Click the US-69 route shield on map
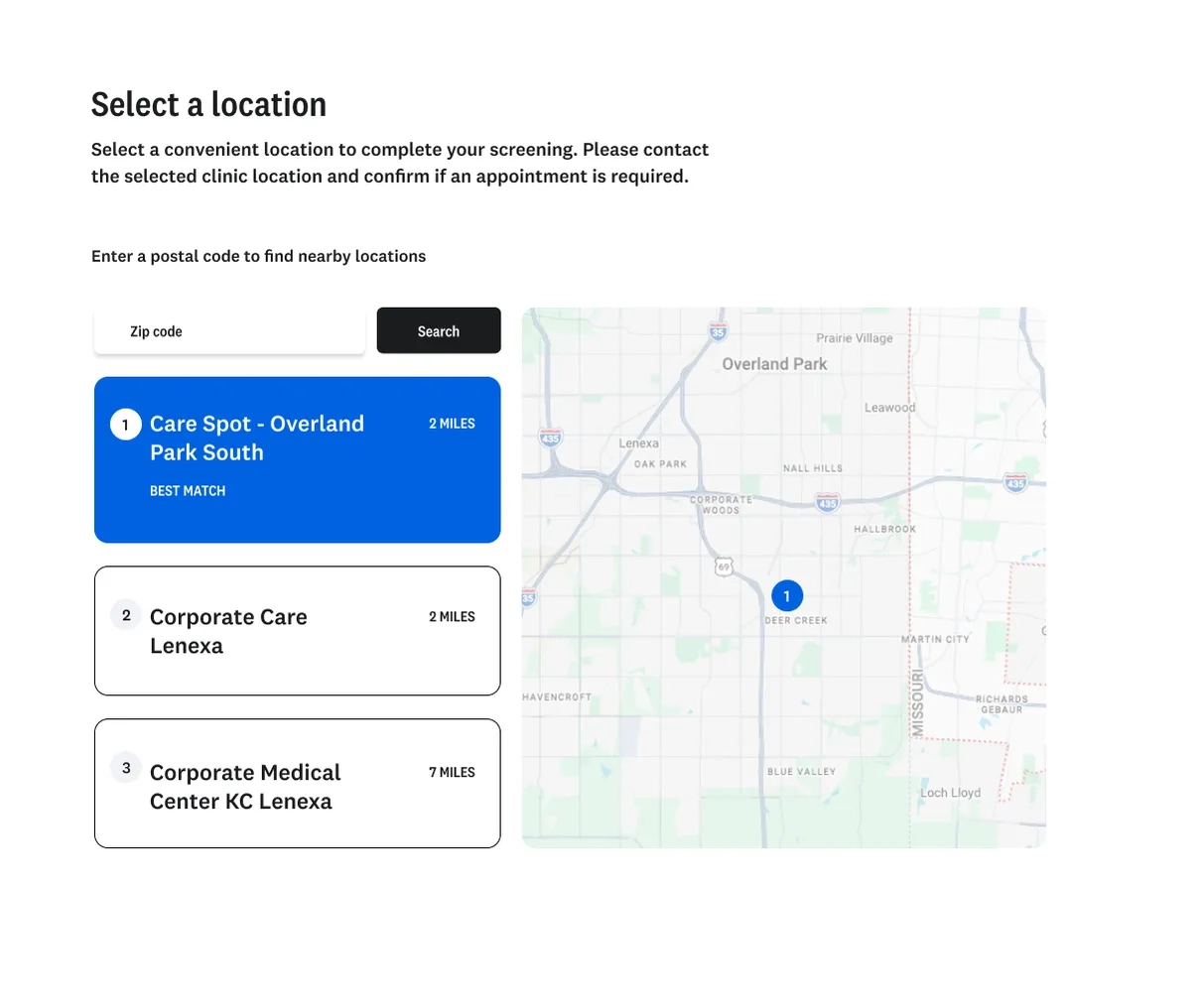This screenshot has height=1008, width=1204. coord(724,567)
